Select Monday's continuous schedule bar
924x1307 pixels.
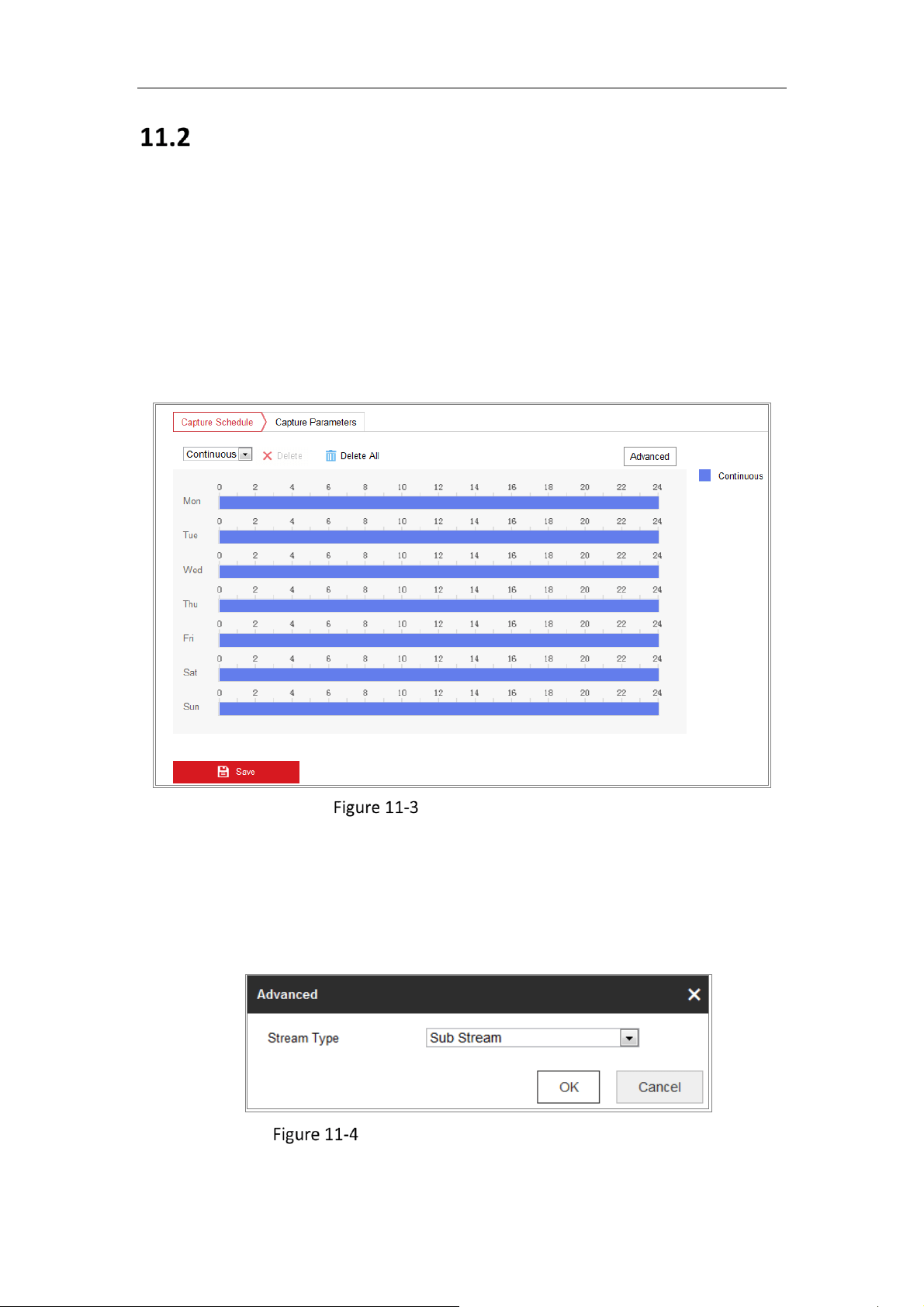pos(439,503)
